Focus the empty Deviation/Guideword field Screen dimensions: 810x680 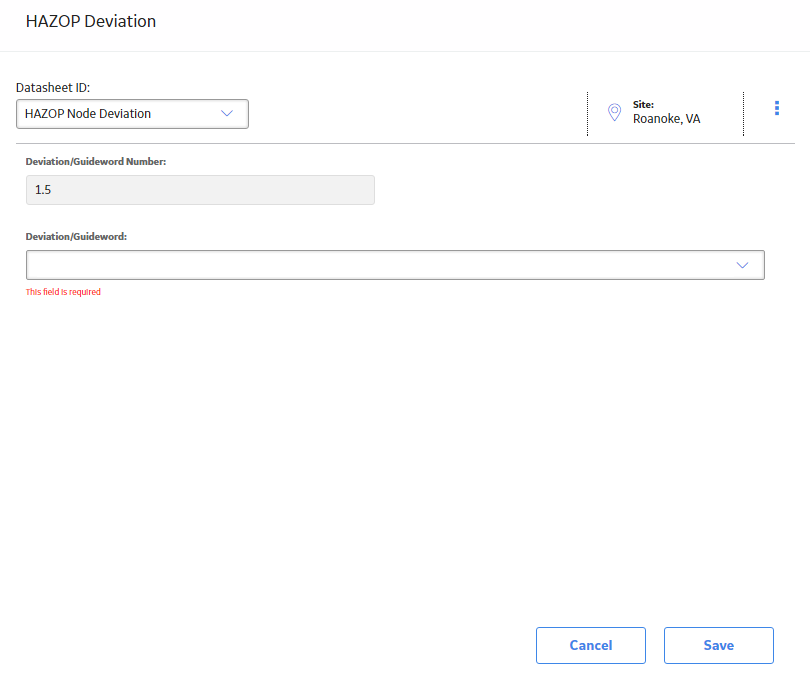[x=395, y=265]
